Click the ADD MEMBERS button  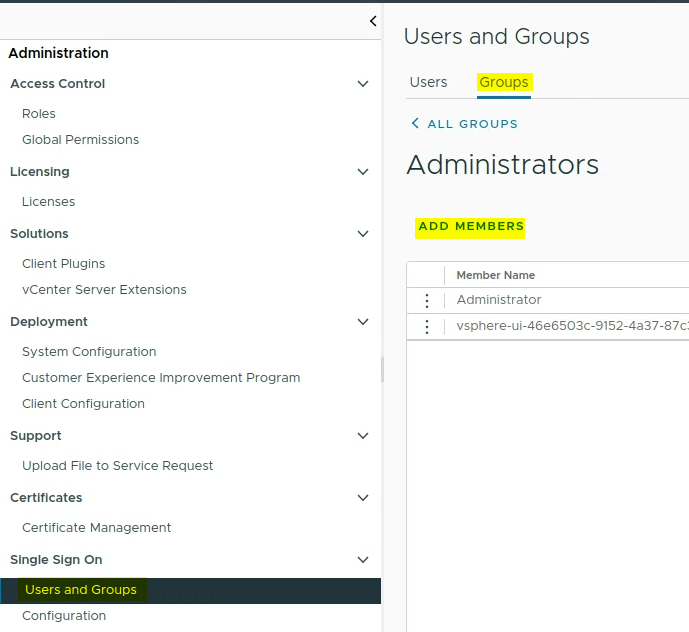(x=471, y=227)
